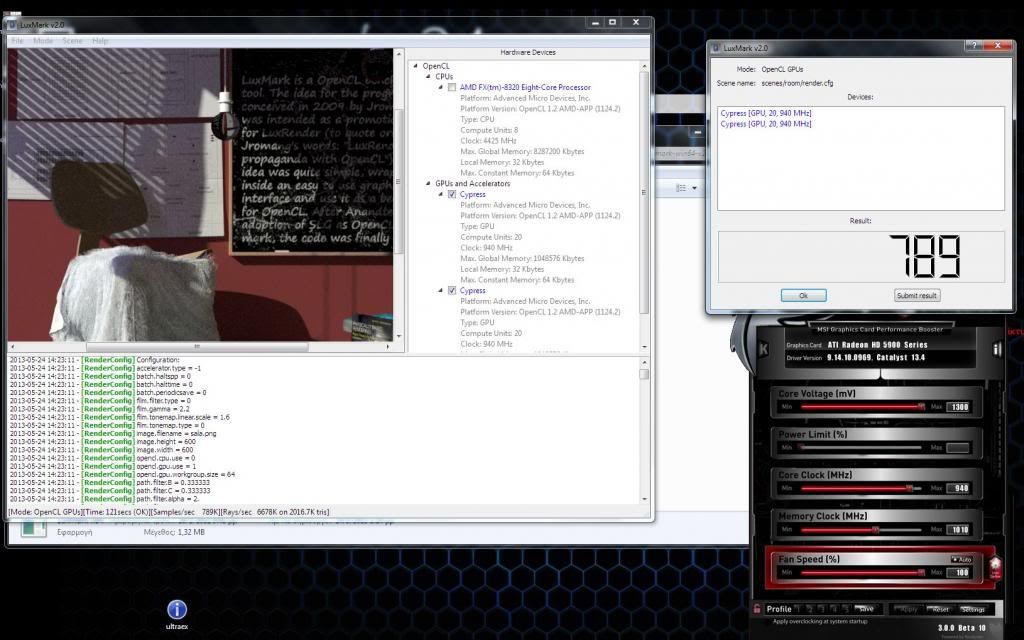
Task: Toggle the AMD FX-8320 processor checkbox
Action: point(452,87)
